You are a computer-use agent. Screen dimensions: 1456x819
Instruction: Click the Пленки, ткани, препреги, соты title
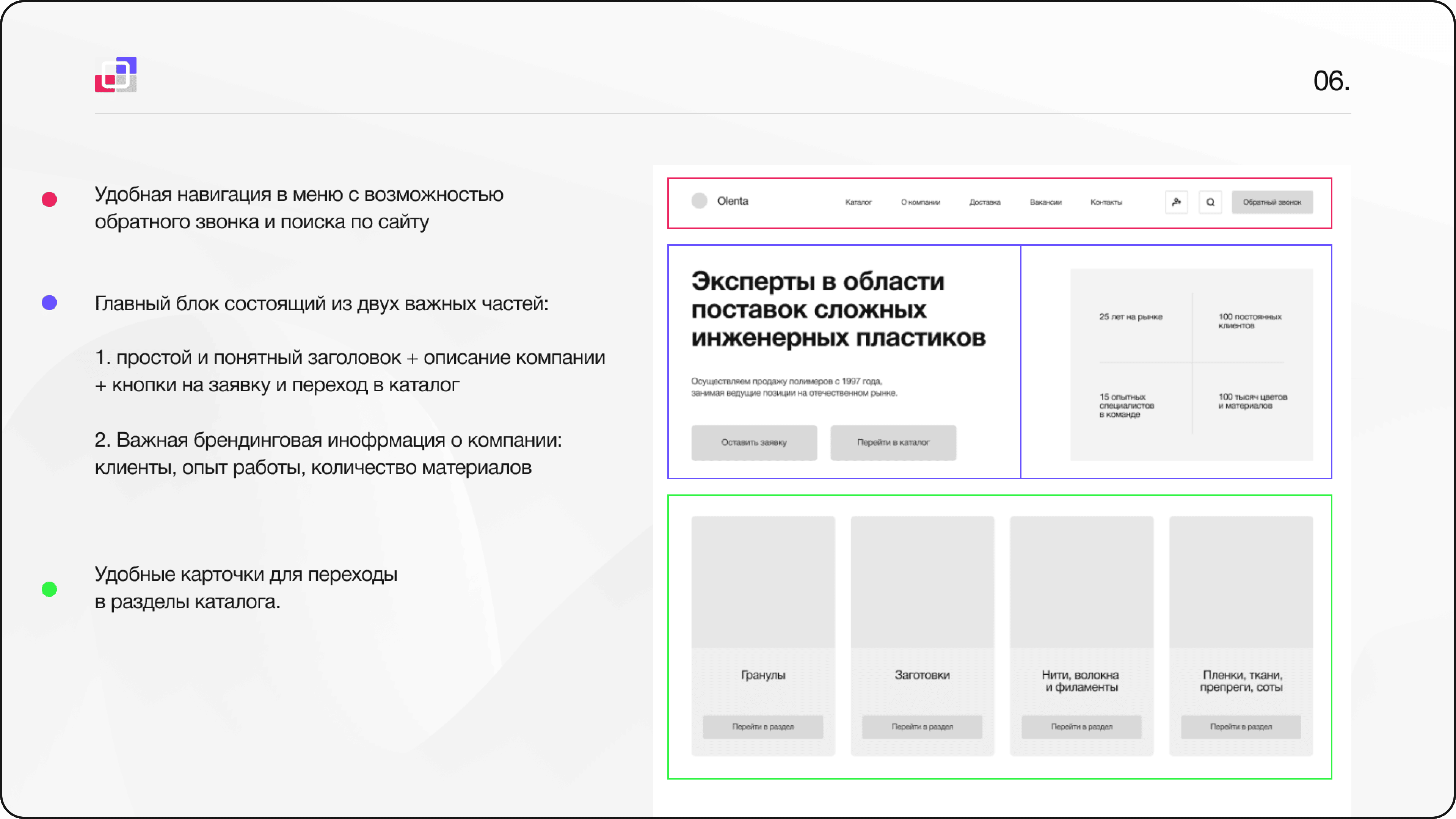click(1242, 681)
